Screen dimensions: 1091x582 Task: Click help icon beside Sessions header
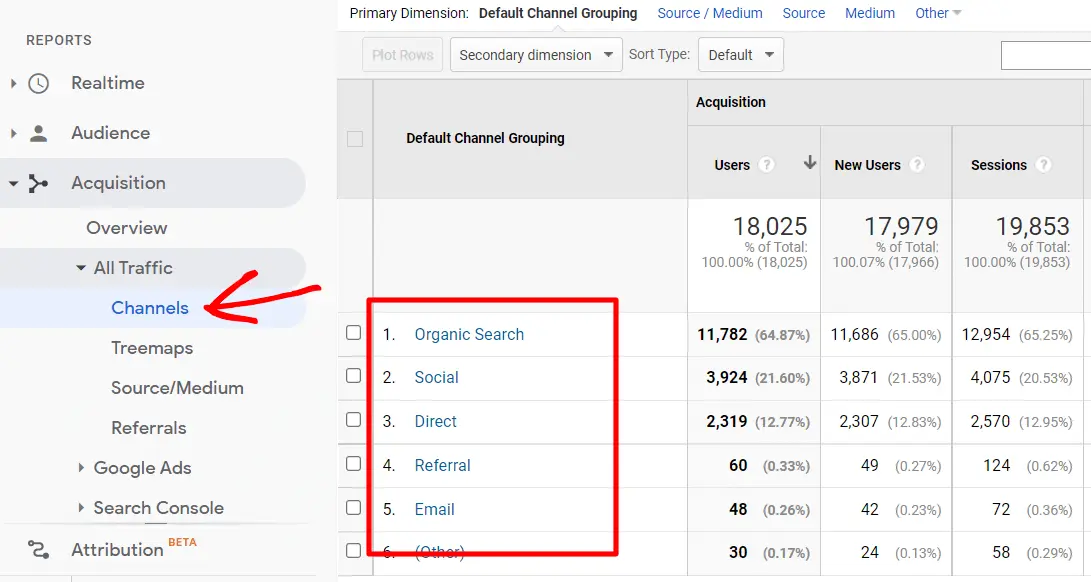pyautogui.click(x=1043, y=165)
